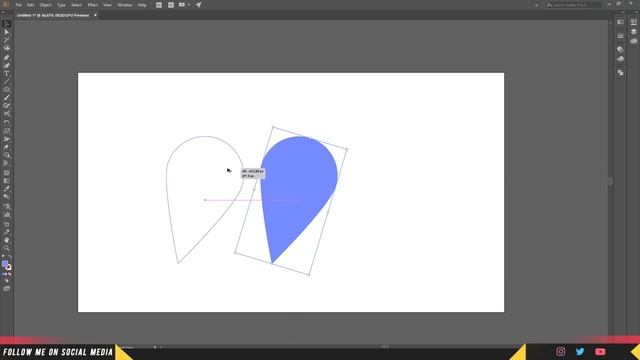Image resolution: width=640 pixels, height=360 pixels.
Task: Click the Stock icon beside Bridge
Action: coord(171,5)
